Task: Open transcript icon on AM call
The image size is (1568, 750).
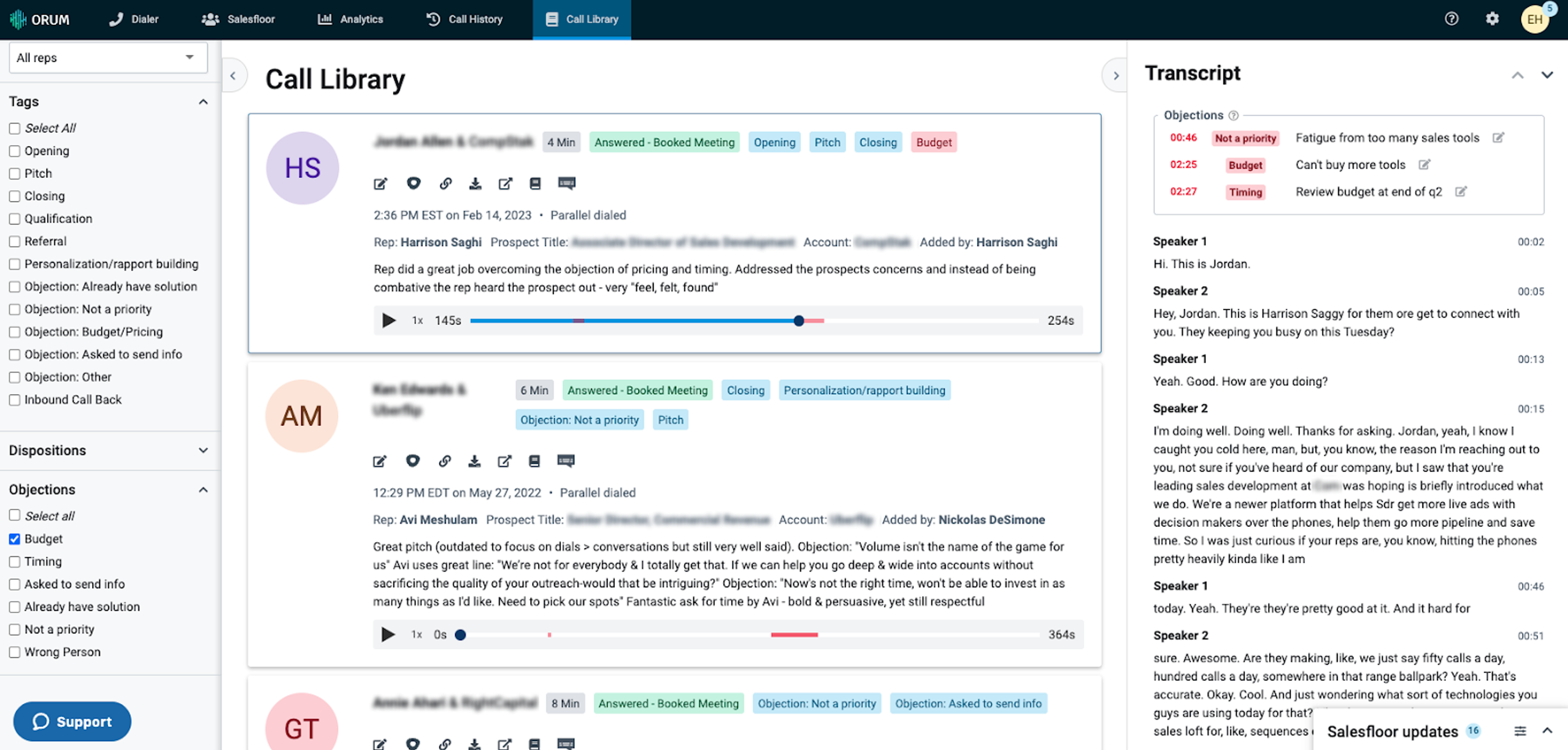Action: point(566,461)
